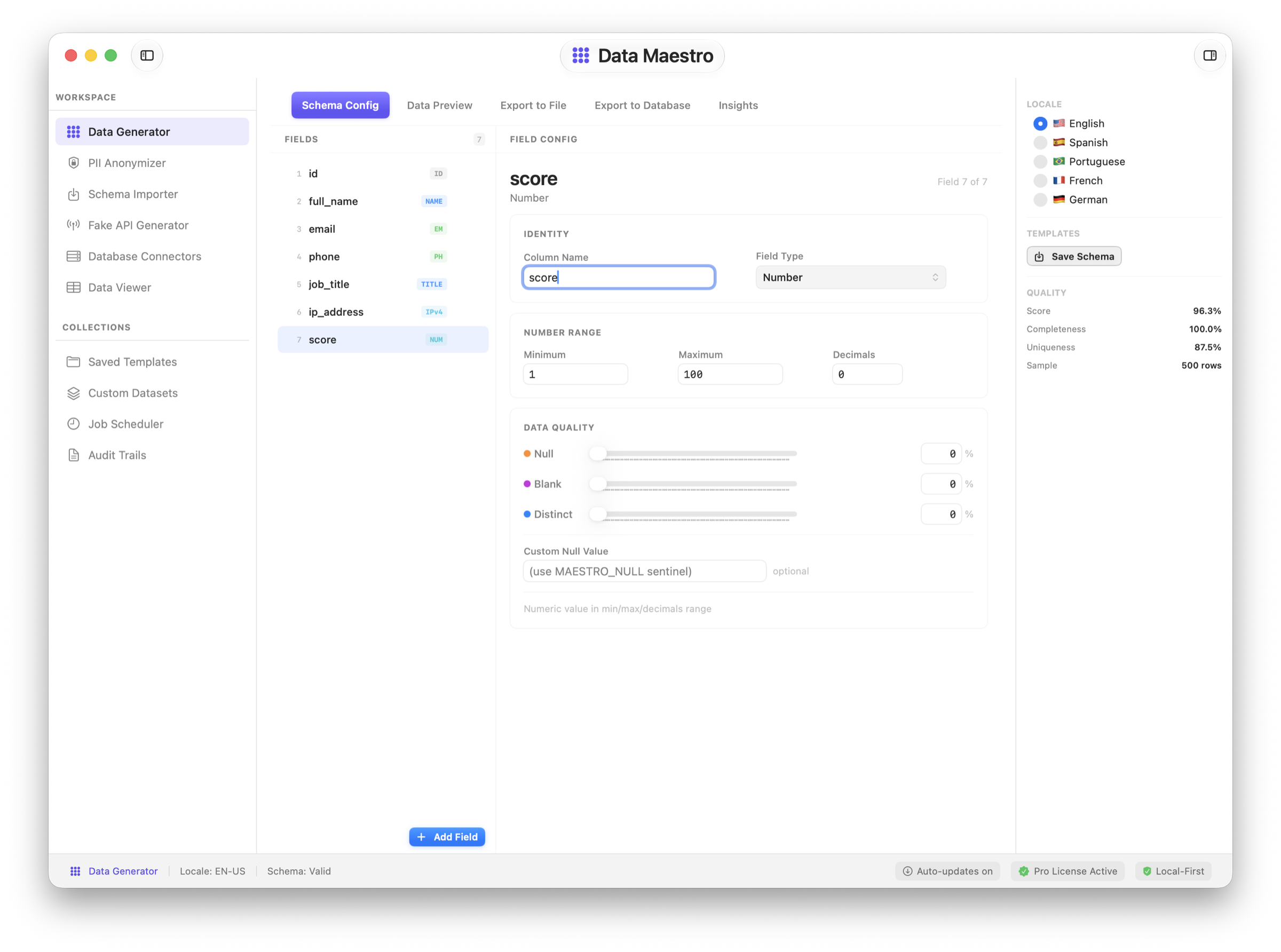Open the Export to File tab
The width and height of the screenshot is (1281, 952).
(533, 106)
